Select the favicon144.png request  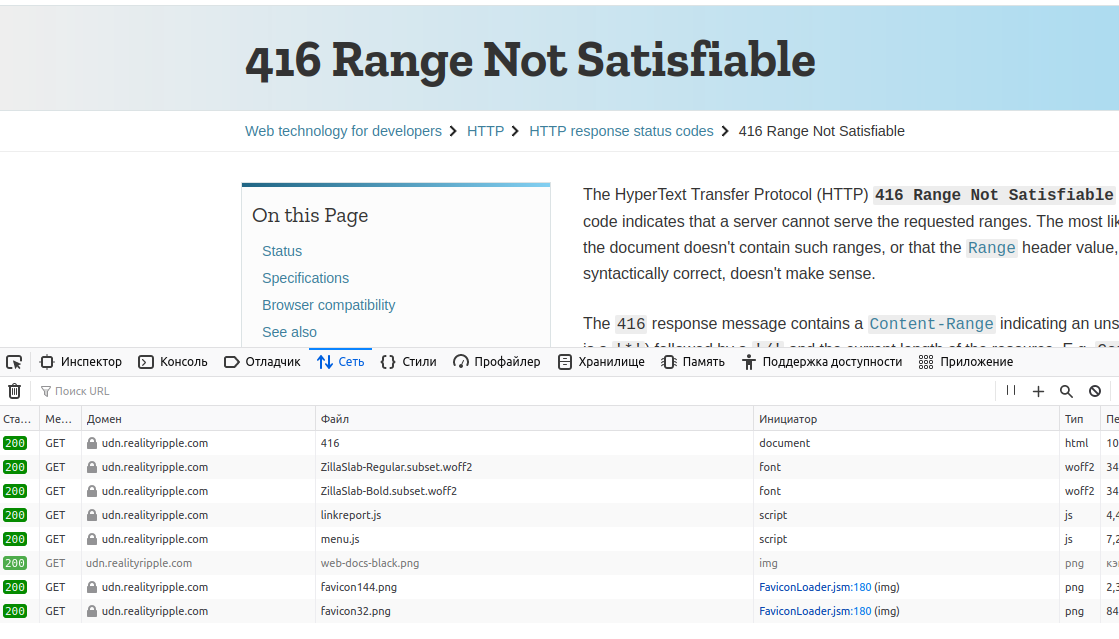[x=560, y=587]
